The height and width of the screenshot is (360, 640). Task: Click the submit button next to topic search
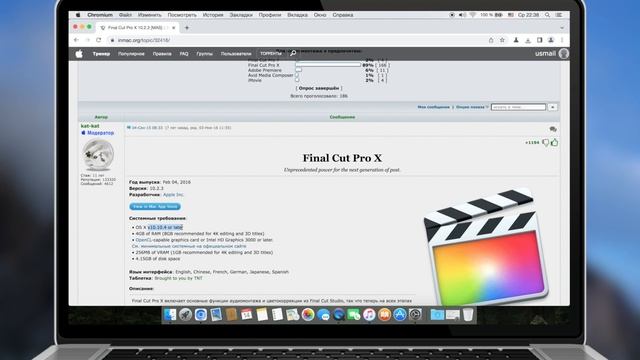coord(553,107)
